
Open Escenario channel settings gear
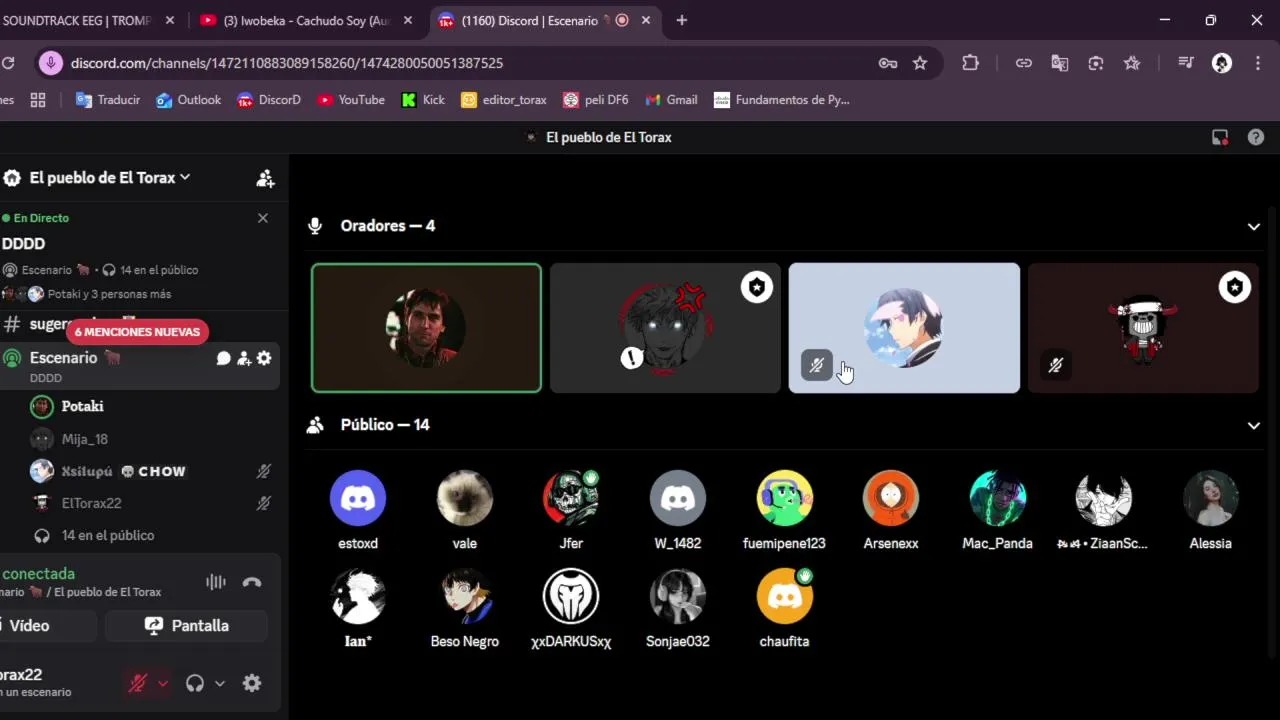(264, 358)
